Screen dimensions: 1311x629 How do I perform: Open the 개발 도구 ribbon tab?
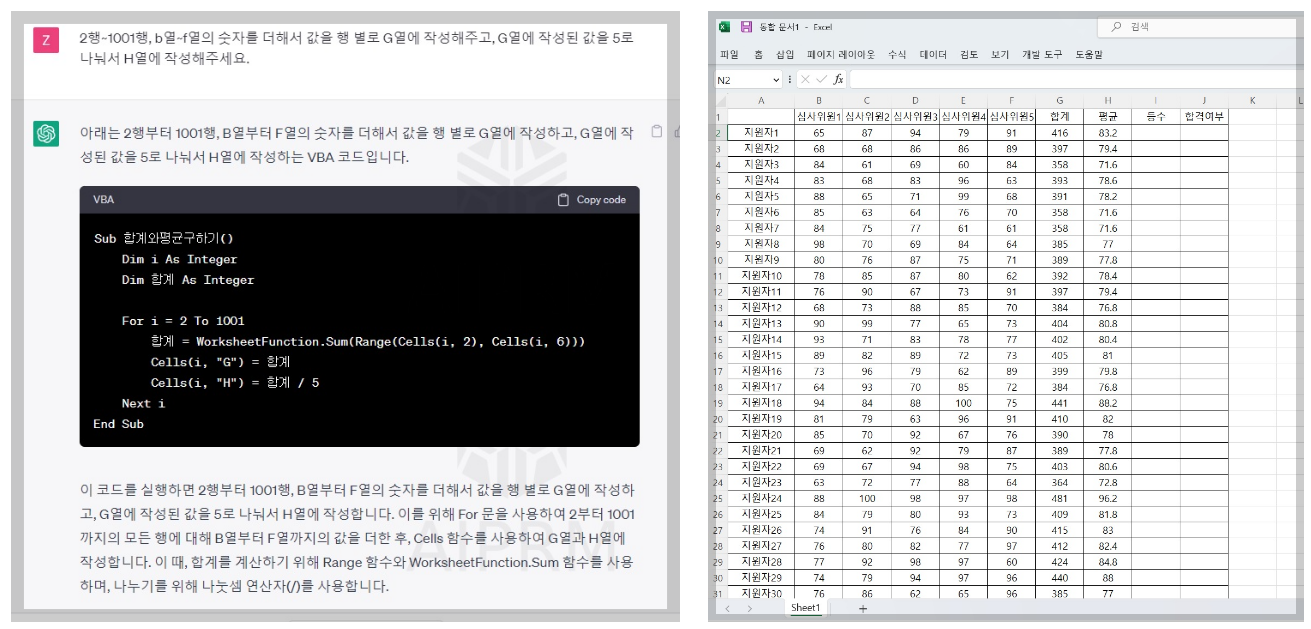coord(1041,55)
